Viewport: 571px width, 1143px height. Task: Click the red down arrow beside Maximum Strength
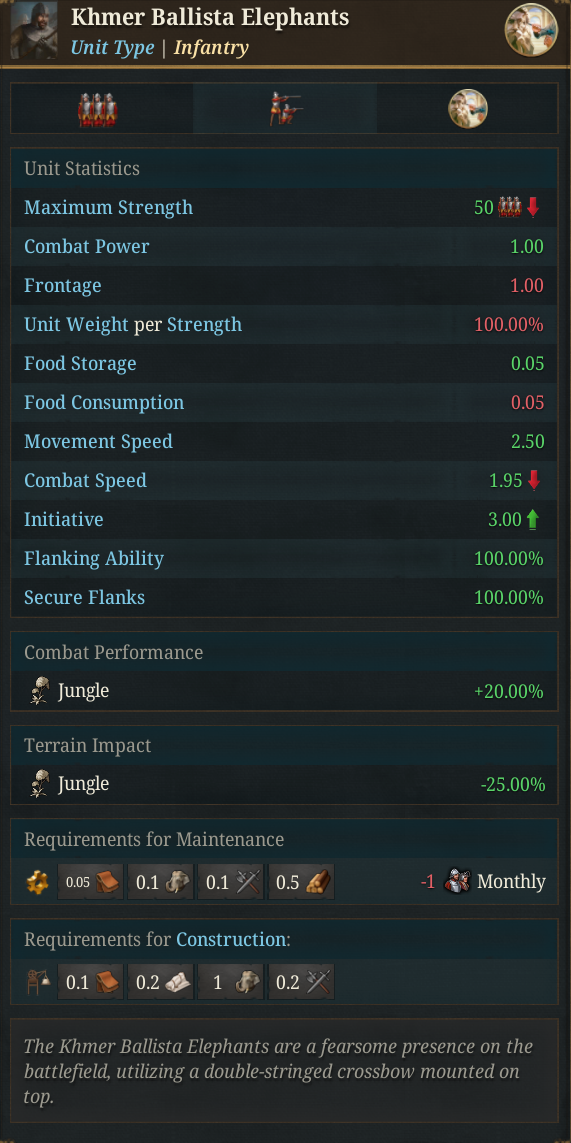[x=533, y=208]
